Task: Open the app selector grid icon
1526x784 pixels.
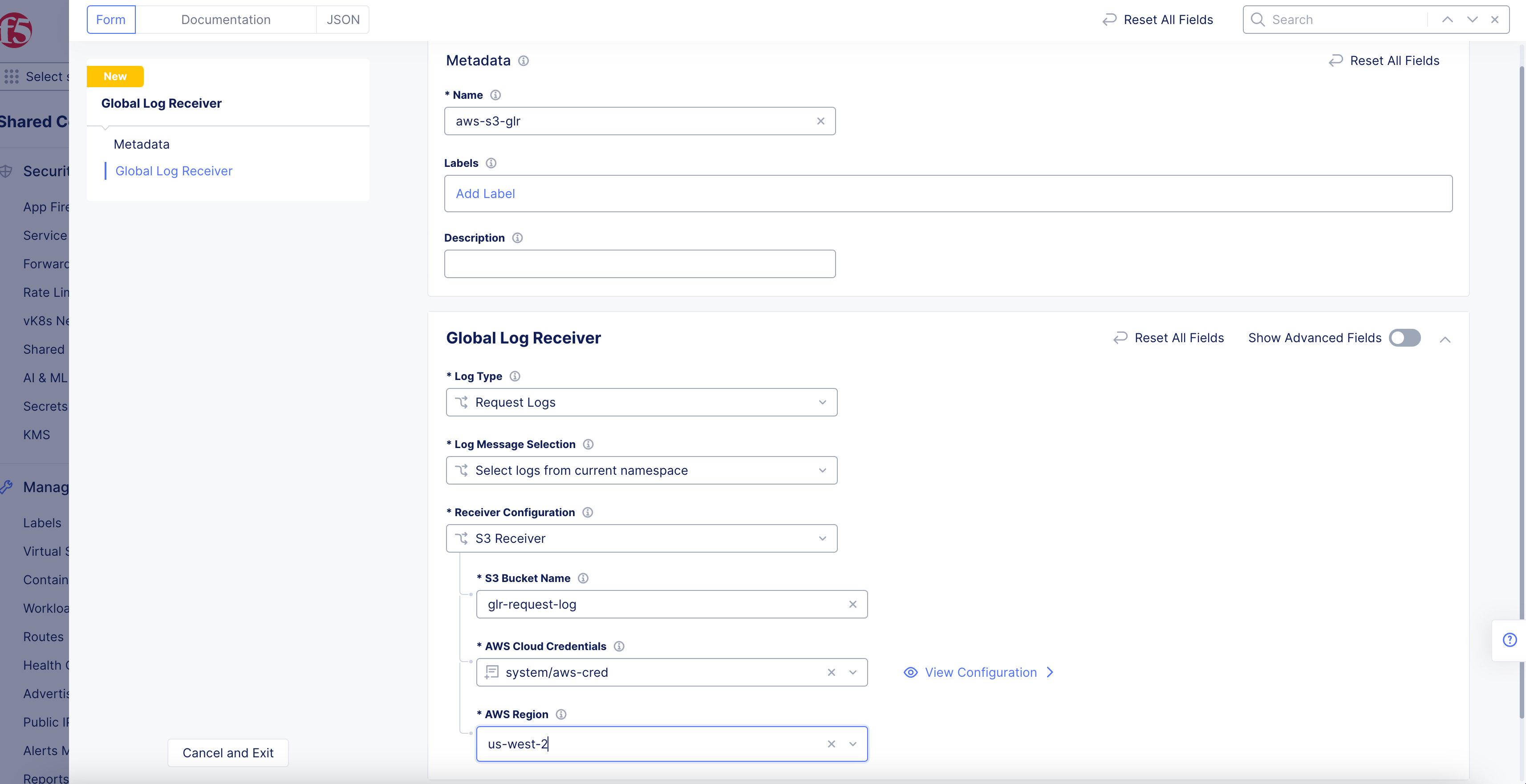Action: (x=11, y=77)
